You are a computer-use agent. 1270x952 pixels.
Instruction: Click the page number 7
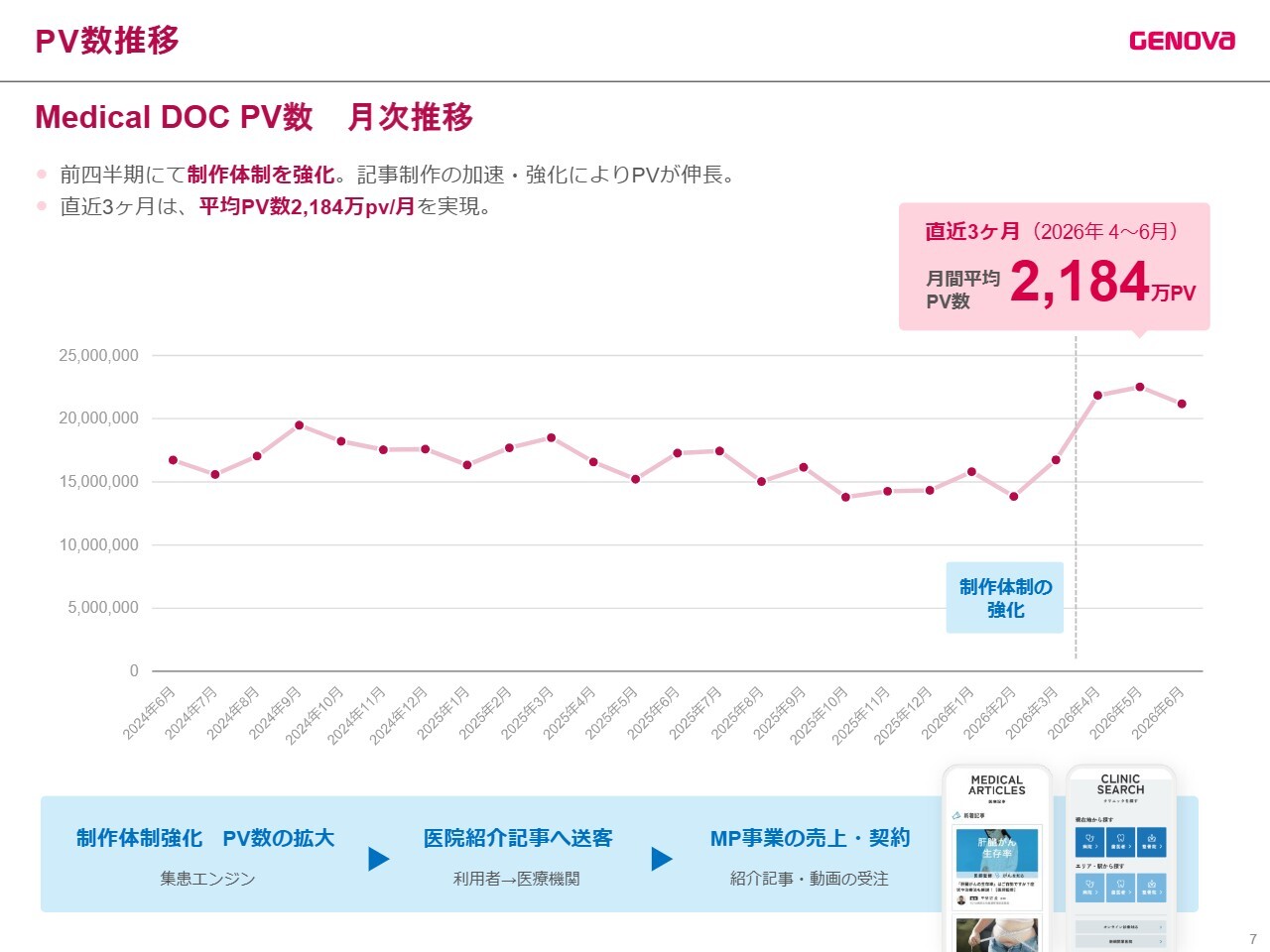pyautogui.click(x=1253, y=939)
